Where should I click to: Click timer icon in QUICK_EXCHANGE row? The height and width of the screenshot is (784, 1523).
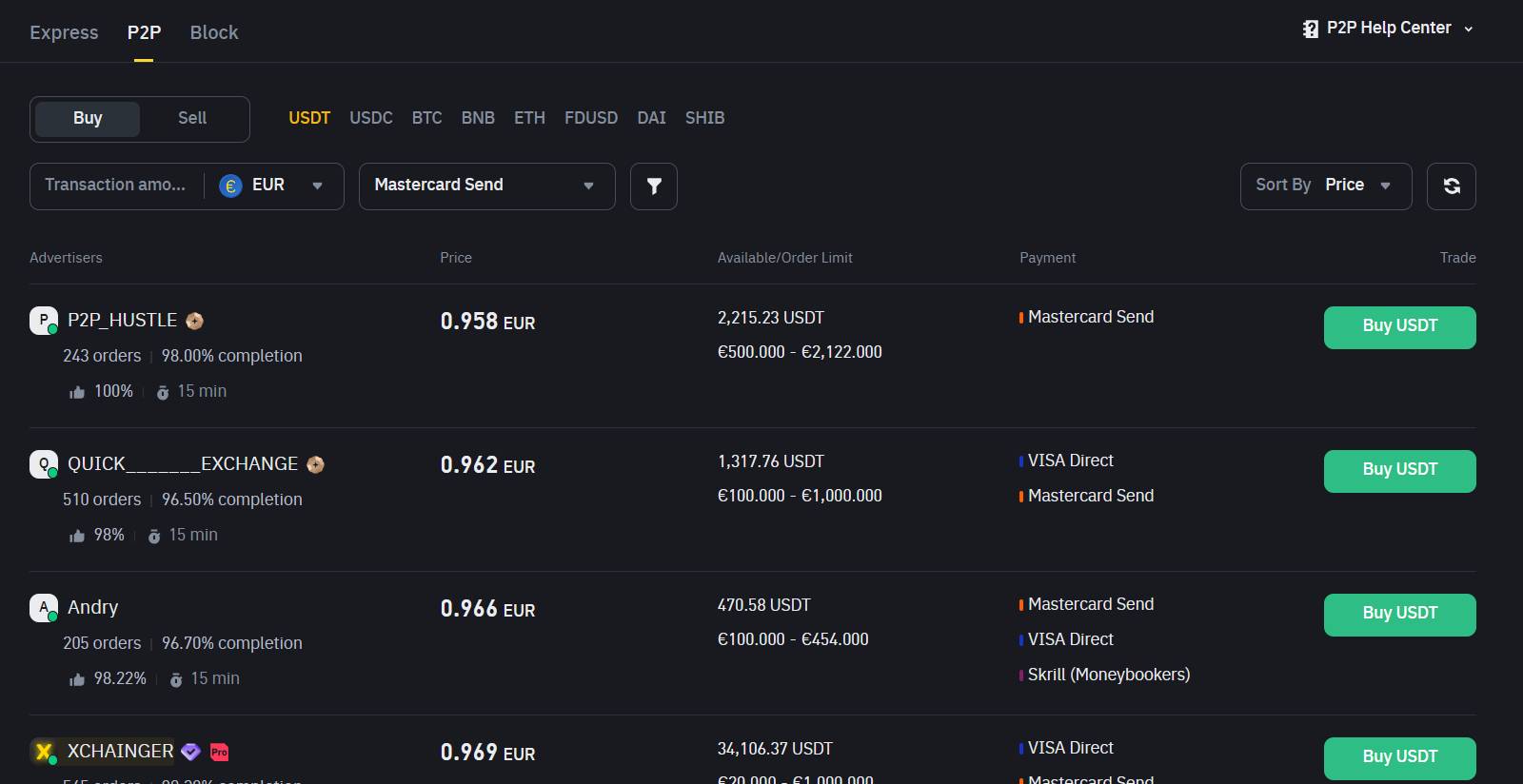coord(154,536)
